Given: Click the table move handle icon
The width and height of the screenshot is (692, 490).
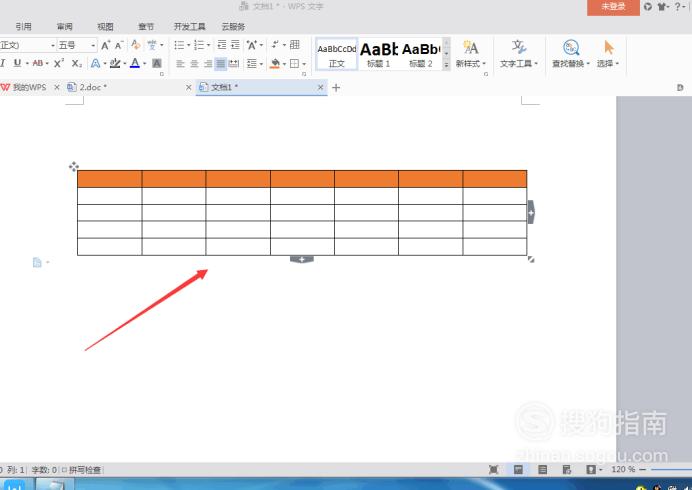Looking at the screenshot, I should 74,166.
